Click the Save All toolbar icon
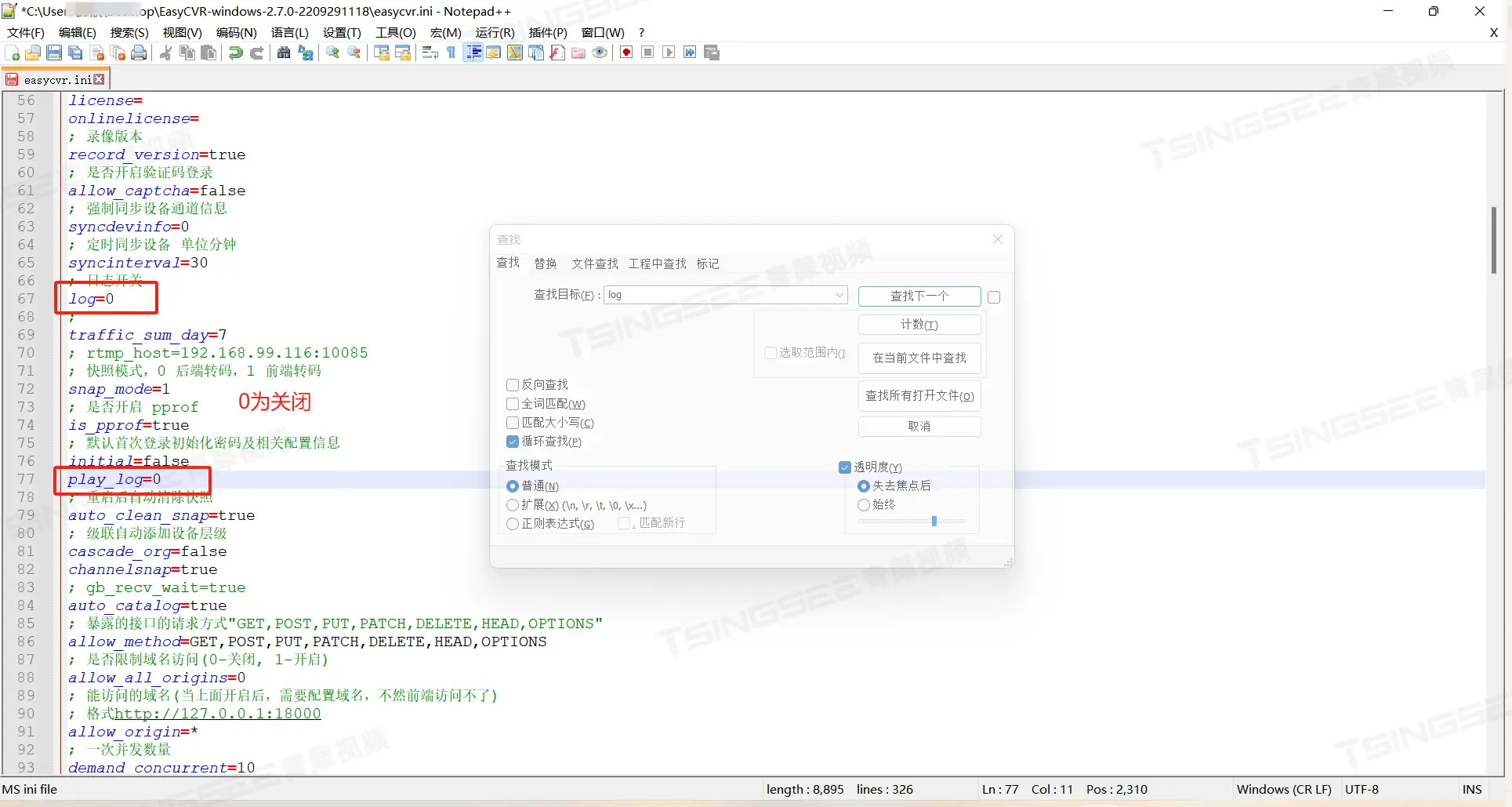This screenshot has height=807, width=1512. point(75,53)
